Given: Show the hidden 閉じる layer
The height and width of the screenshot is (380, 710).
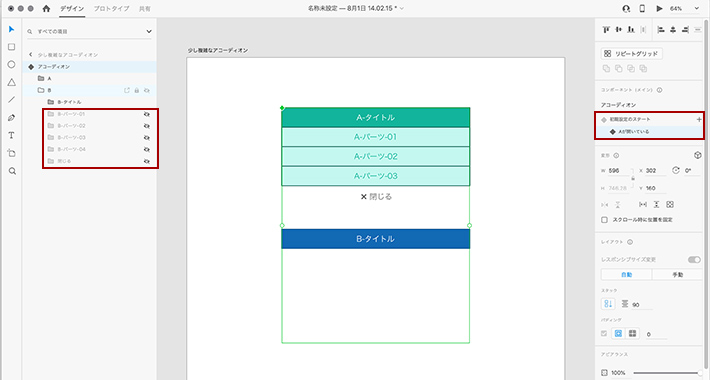Looking at the screenshot, I should pyautogui.click(x=147, y=161).
